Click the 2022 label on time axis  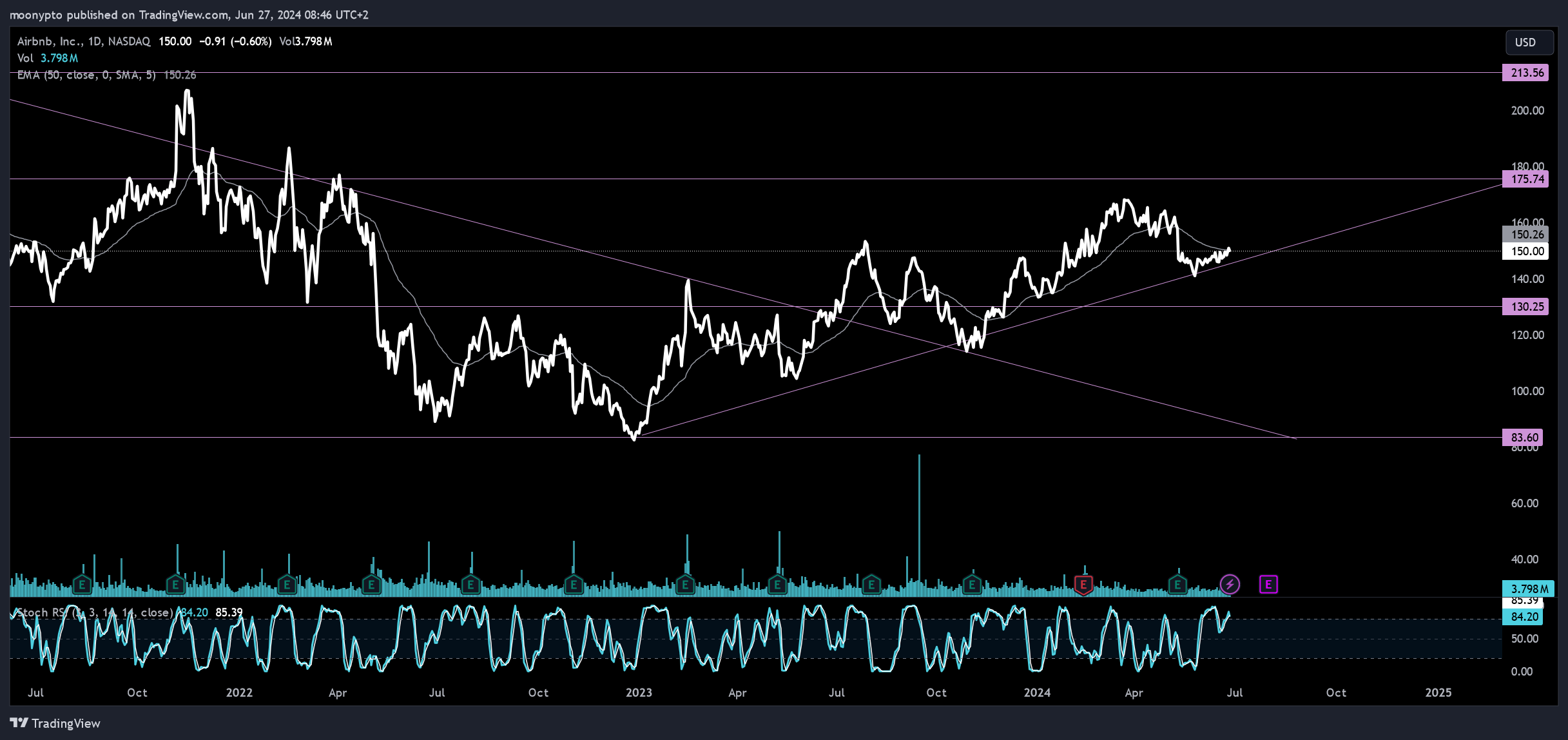coord(239,693)
